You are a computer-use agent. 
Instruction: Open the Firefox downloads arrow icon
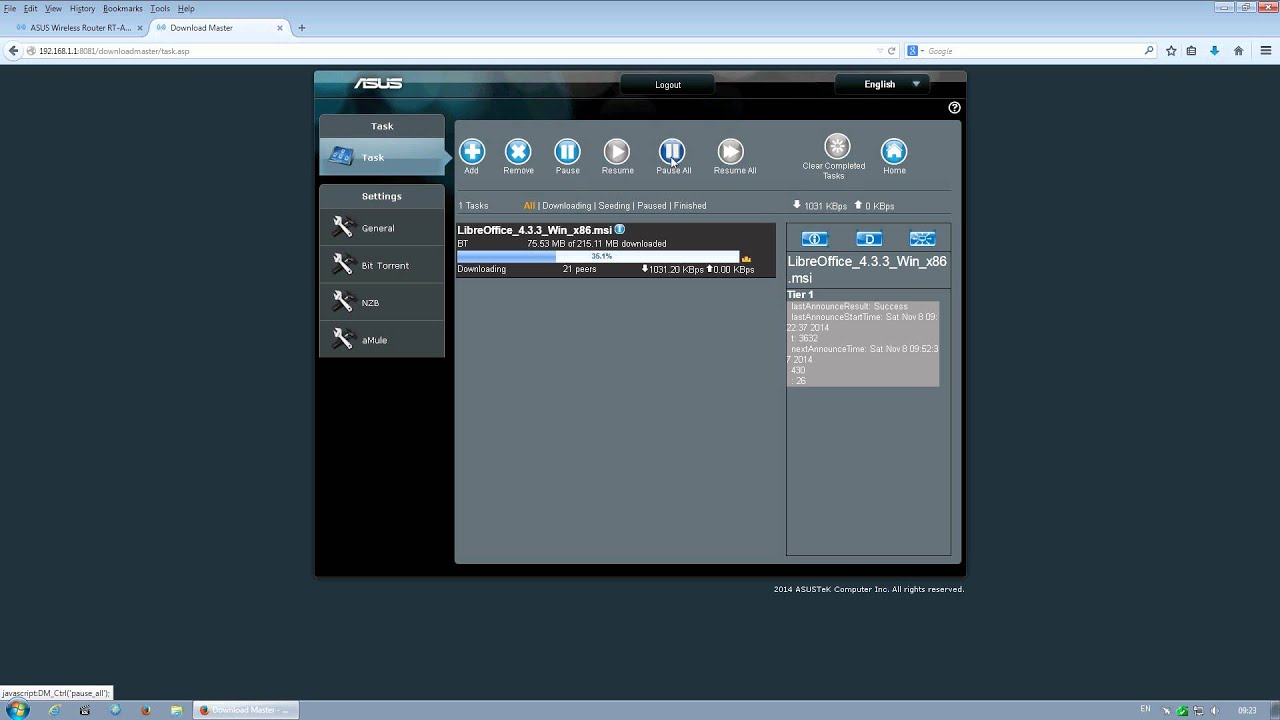coord(1215,51)
